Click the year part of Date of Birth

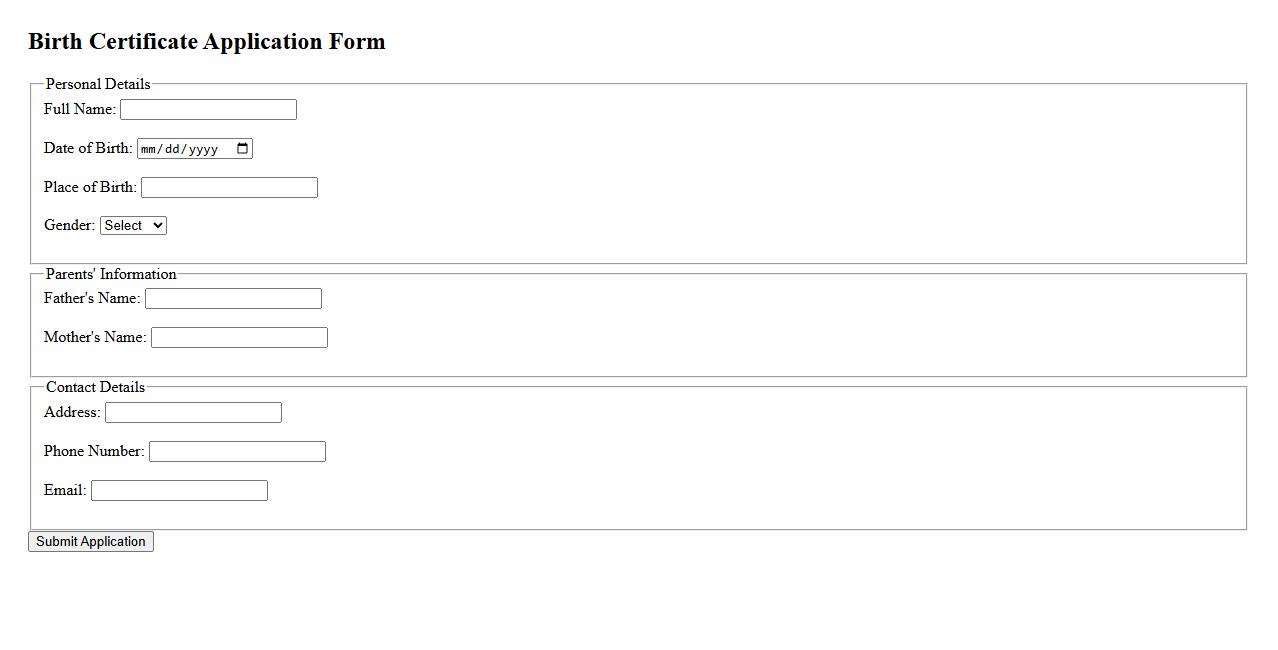203,149
